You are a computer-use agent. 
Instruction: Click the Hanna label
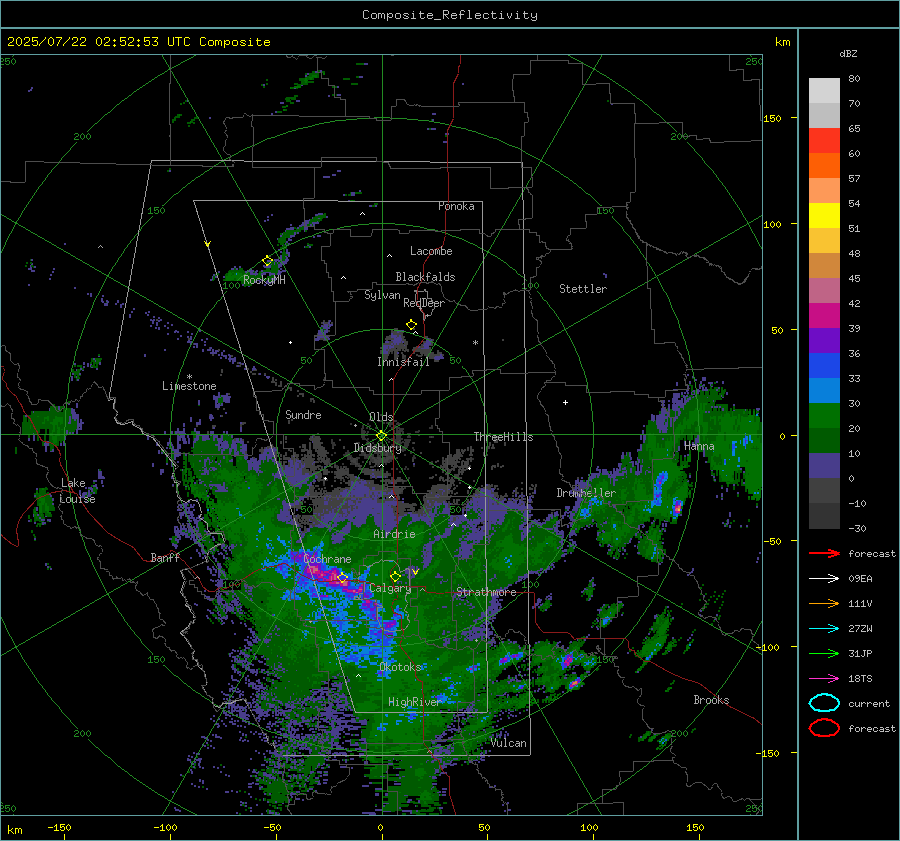[699, 446]
